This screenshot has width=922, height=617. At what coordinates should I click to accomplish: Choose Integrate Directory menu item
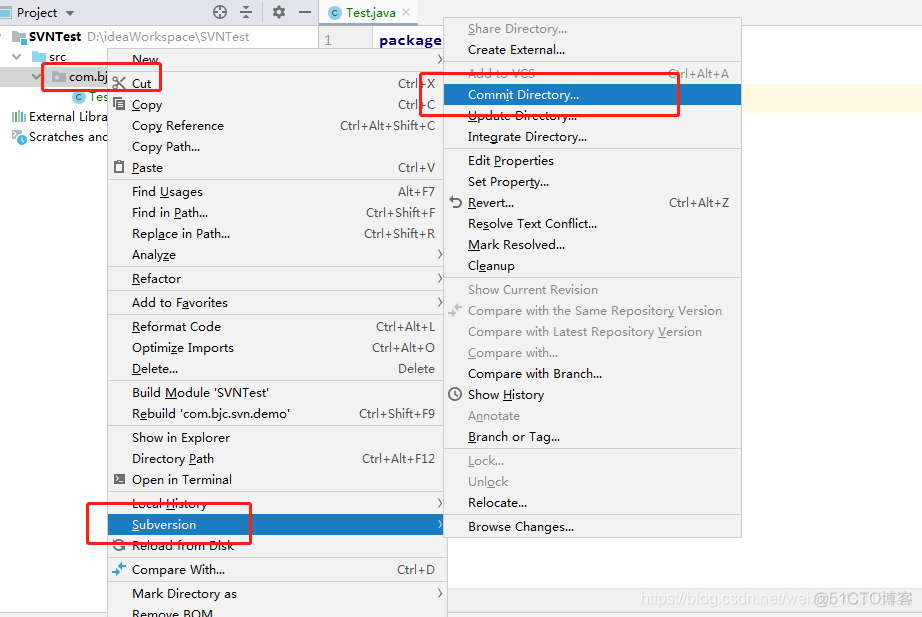[x=592, y=137]
